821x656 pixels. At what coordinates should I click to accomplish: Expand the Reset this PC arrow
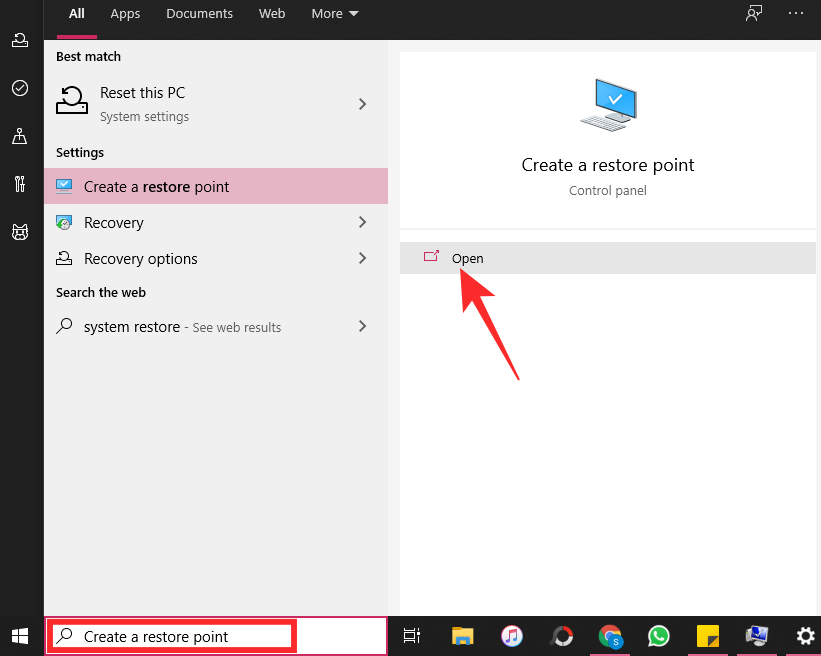coord(362,104)
